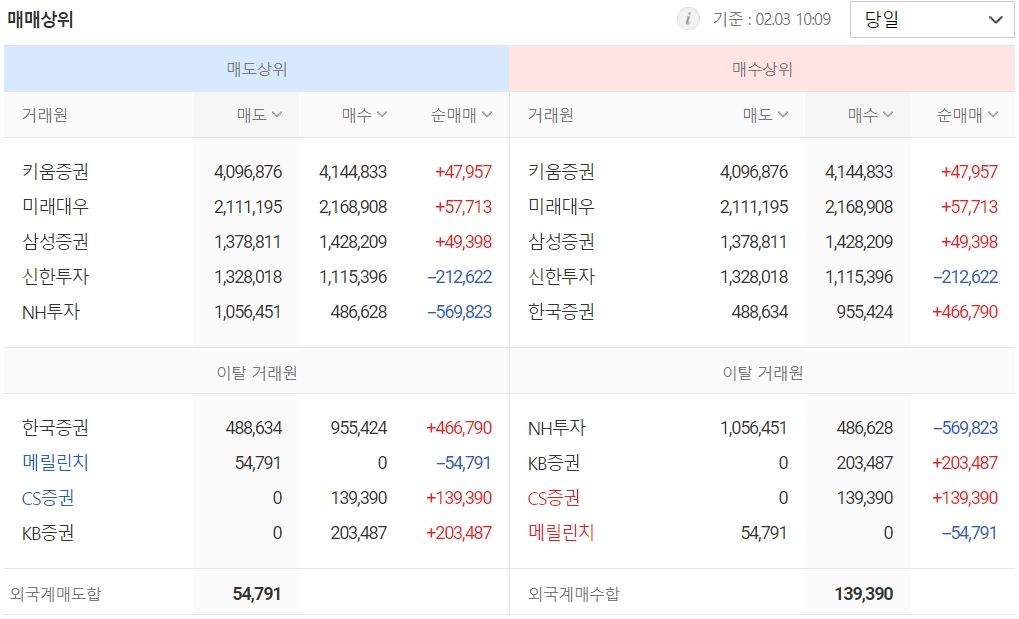
Task: Open the 당일 period dropdown
Action: 932,20
